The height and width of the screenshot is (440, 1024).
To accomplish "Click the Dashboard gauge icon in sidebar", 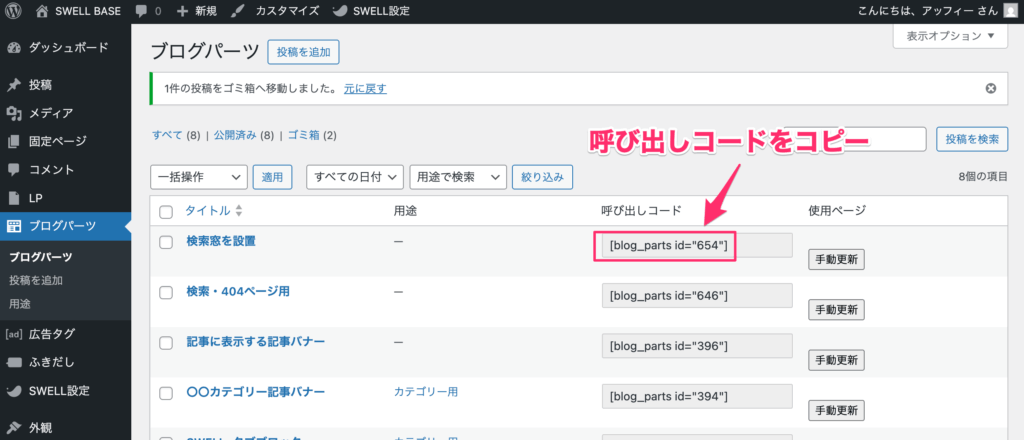I will point(14,47).
